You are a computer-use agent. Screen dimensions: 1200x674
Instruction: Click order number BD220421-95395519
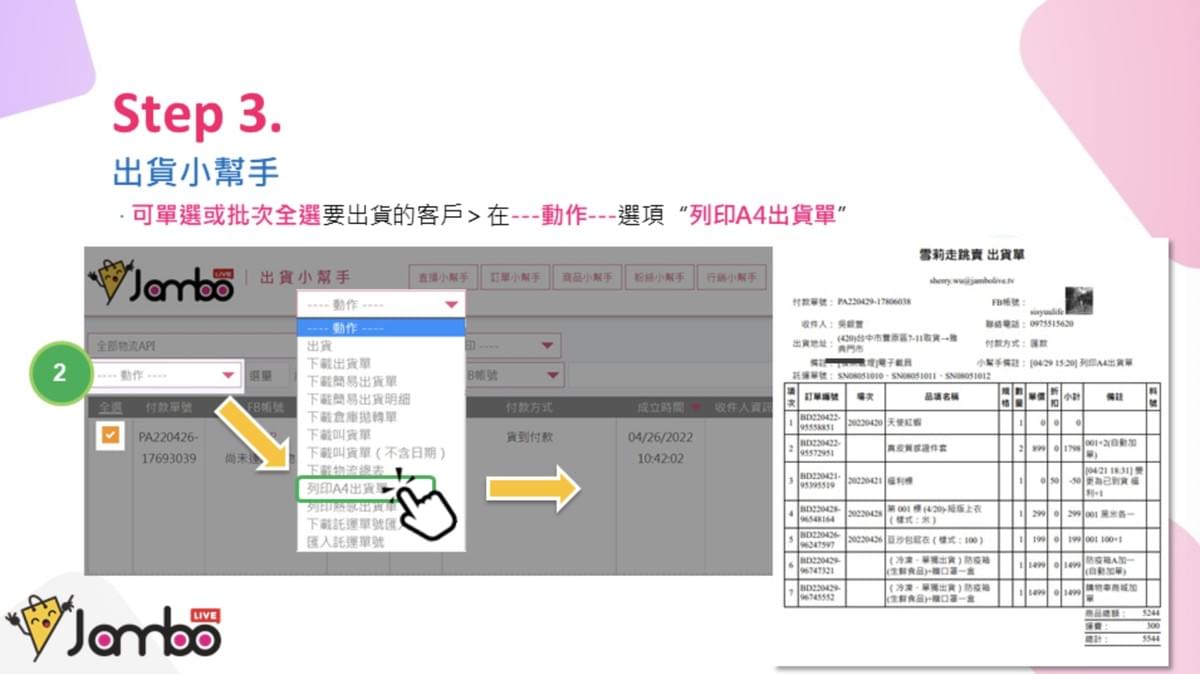coord(821,479)
